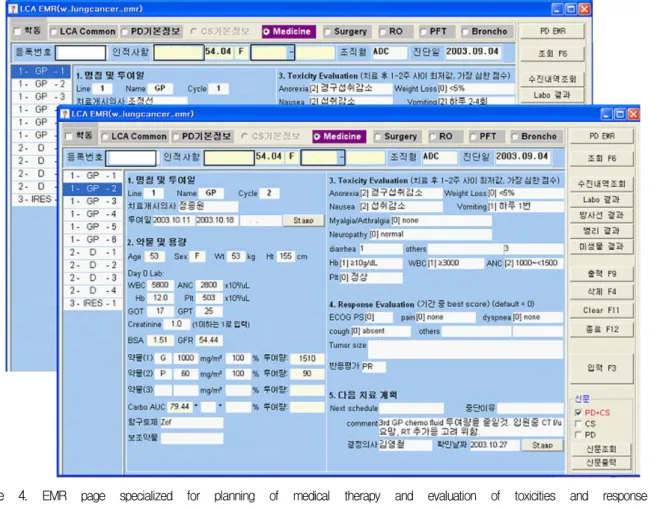Click the 신문출력 button
The height and width of the screenshot is (509, 657).
[602, 462]
